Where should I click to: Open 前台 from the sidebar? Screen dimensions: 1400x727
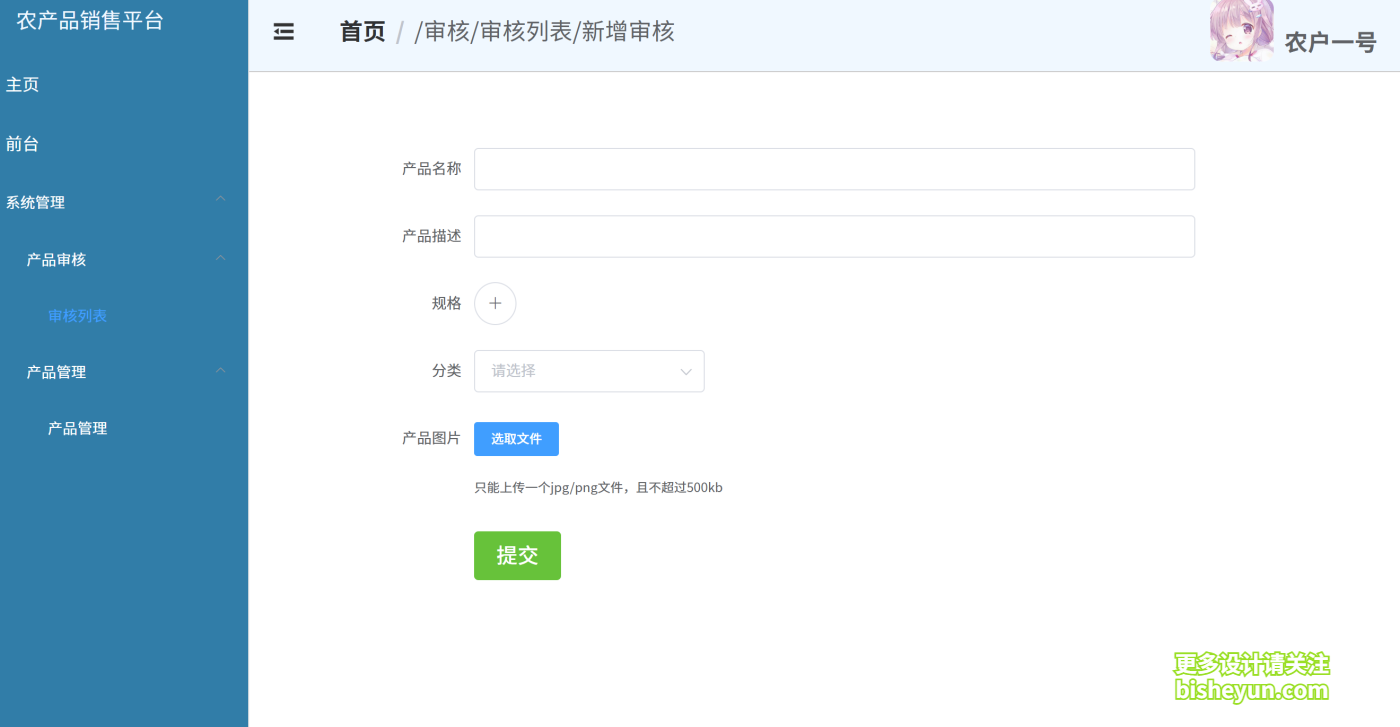[x=23, y=143]
